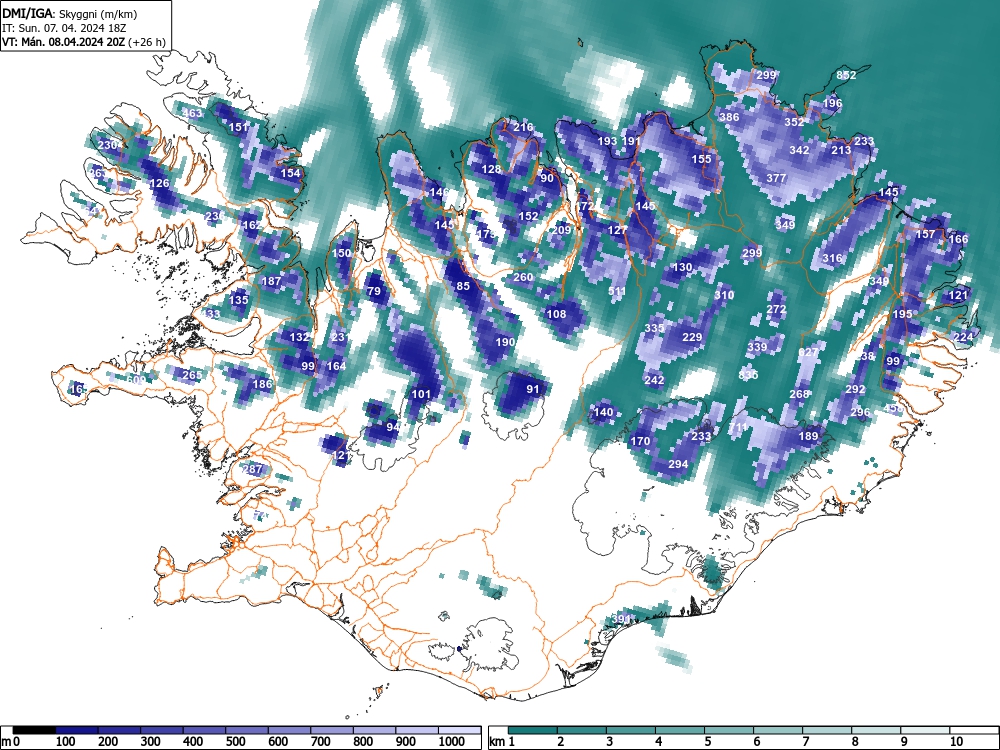Click the '386' visibility value
This screenshot has height=750, width=1000.
click(729, 117)
